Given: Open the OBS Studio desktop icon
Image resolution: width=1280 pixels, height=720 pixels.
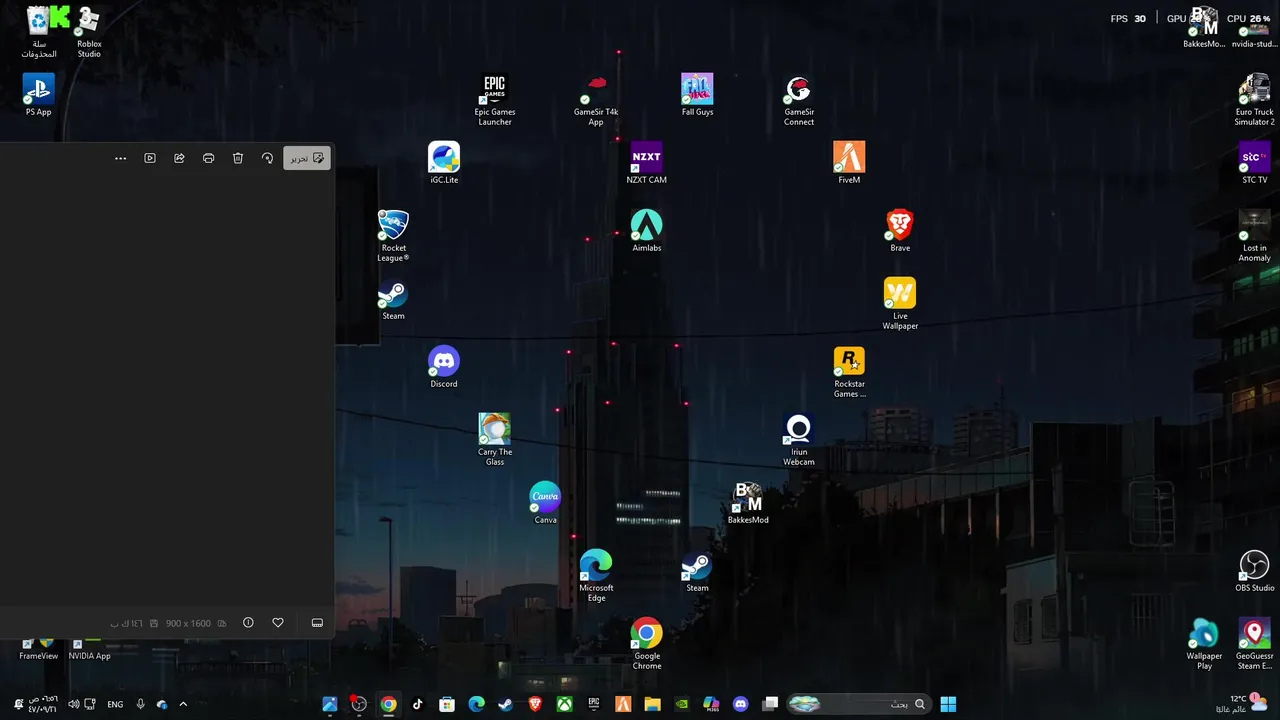Looking at the screenshot, I should 1254,571.
